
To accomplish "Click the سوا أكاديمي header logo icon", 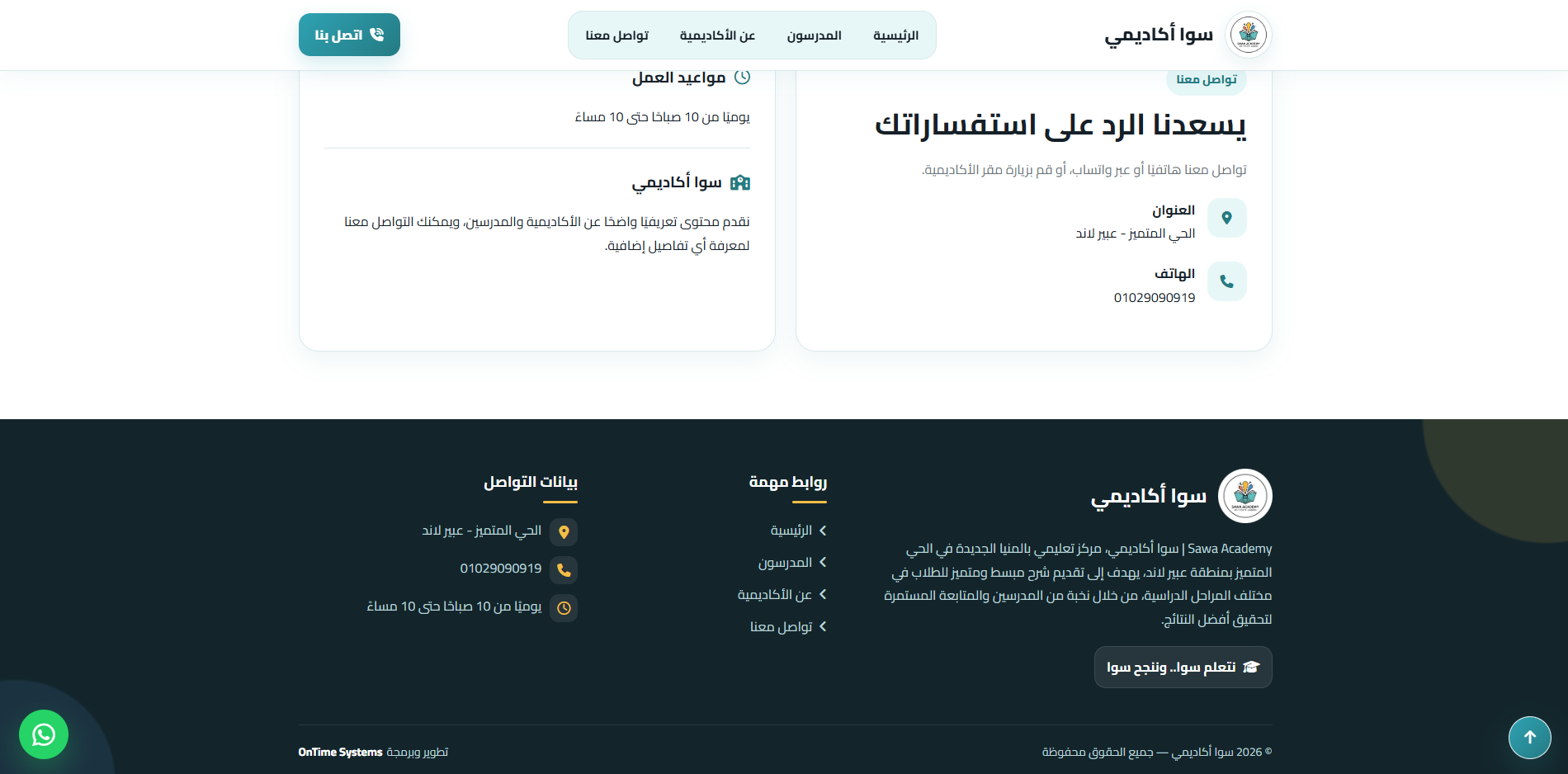I will pos(1249,35).
